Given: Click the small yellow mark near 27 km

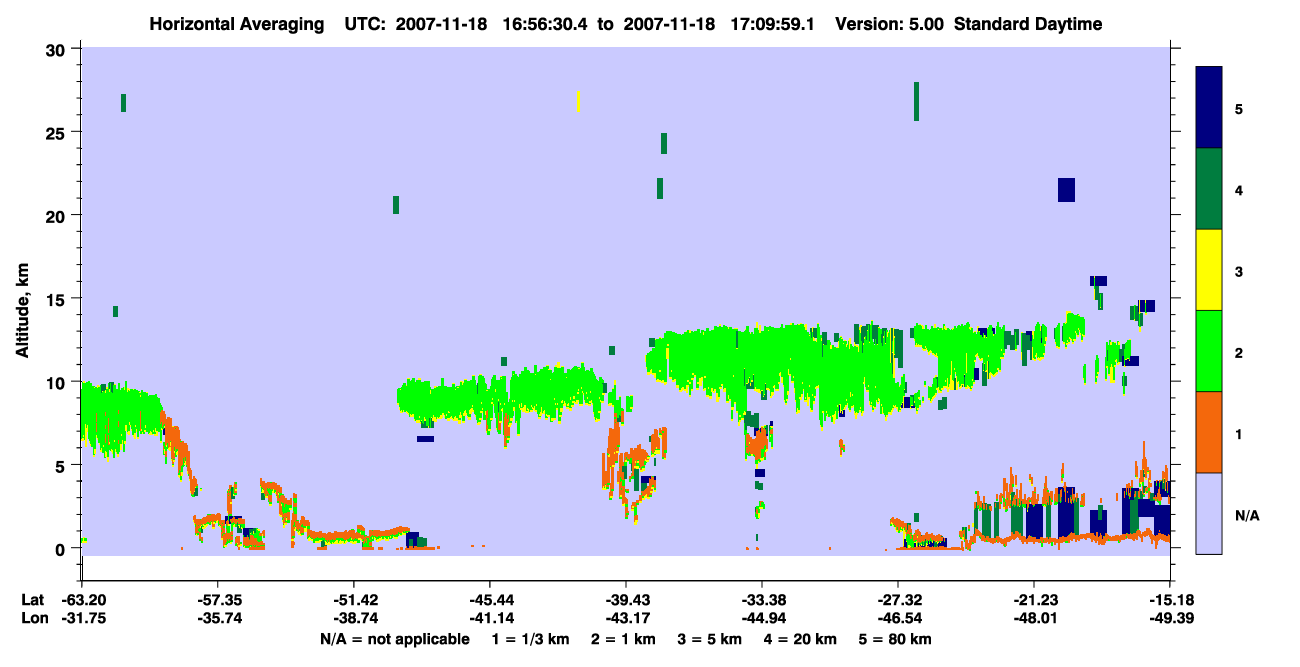Looking at the screenshot, I should pyautogui.click(x=578, y=101).
